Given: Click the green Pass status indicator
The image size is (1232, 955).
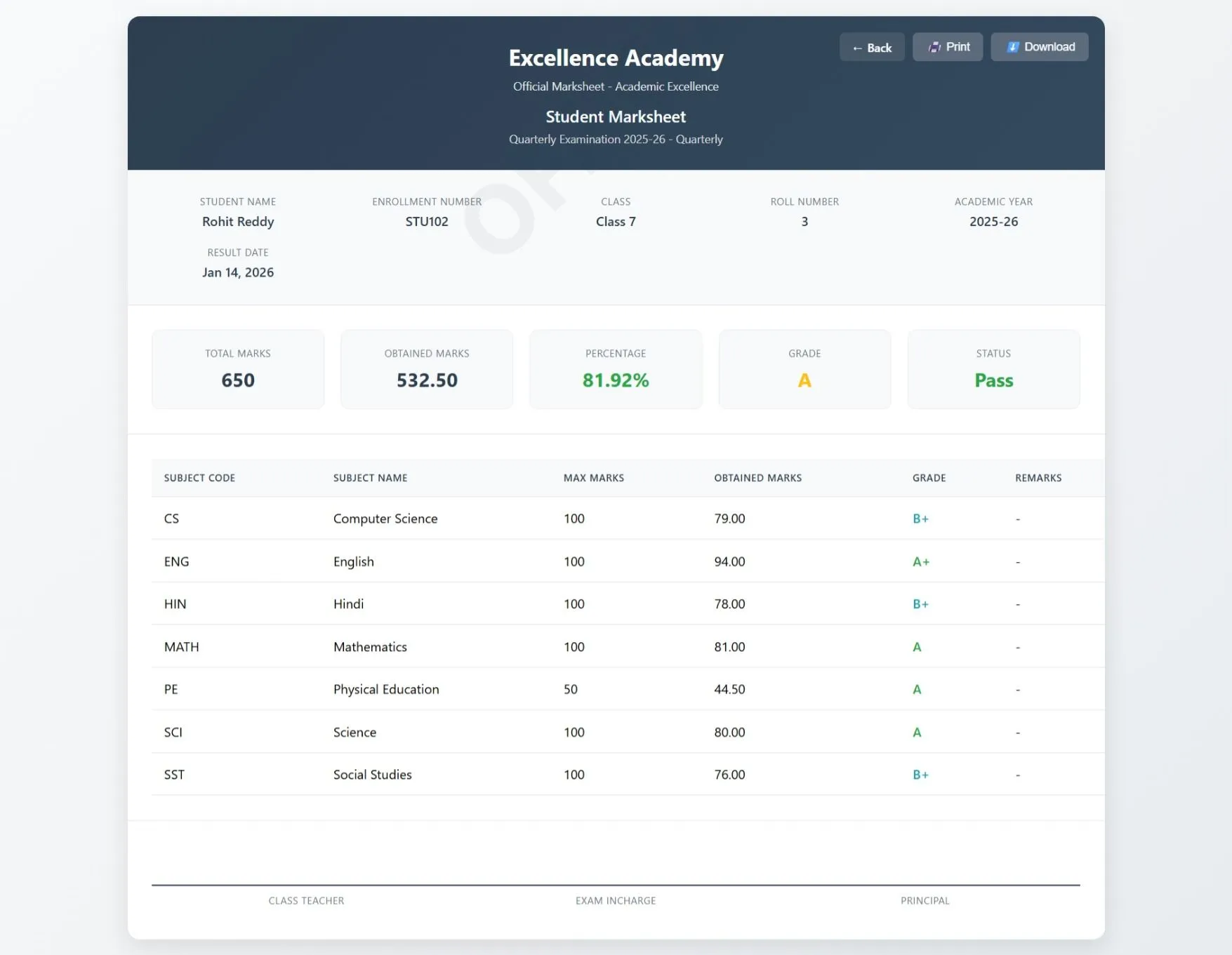Looking at the screenshot, I should click(993, 380).
